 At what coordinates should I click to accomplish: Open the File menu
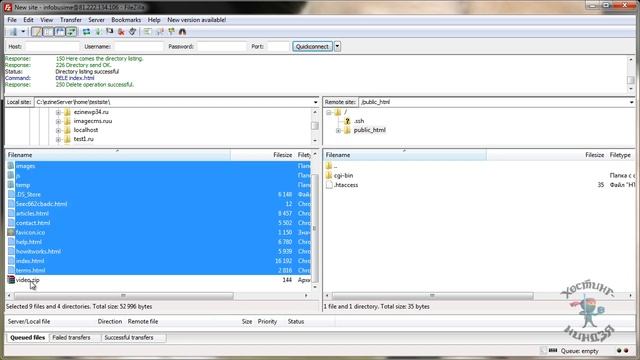point(12,20)
